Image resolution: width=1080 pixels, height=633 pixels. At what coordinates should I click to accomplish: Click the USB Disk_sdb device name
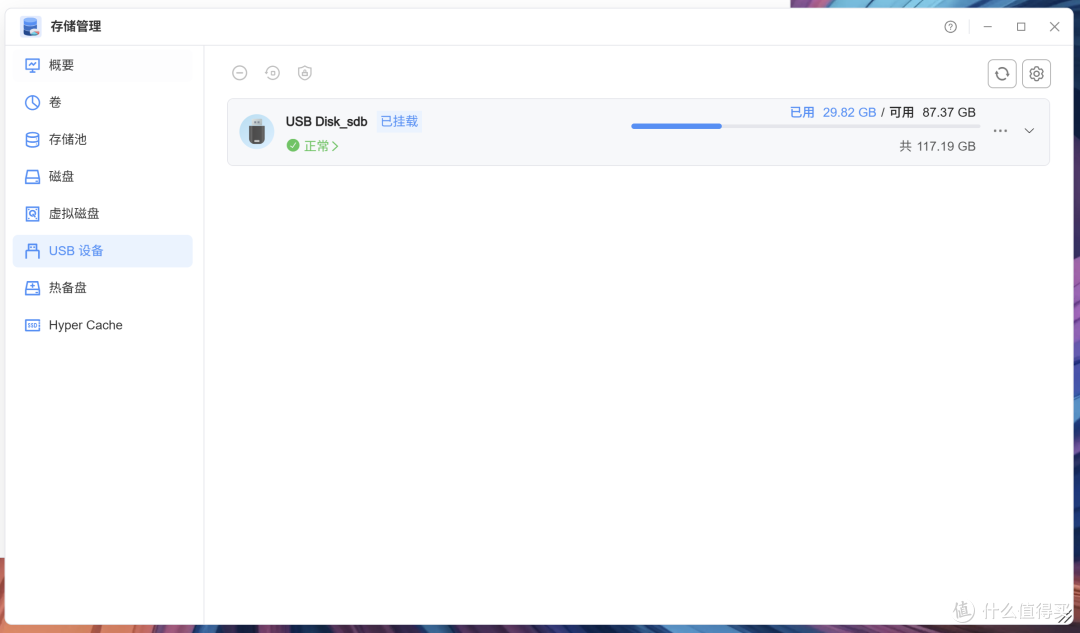[x=326, y=121]
